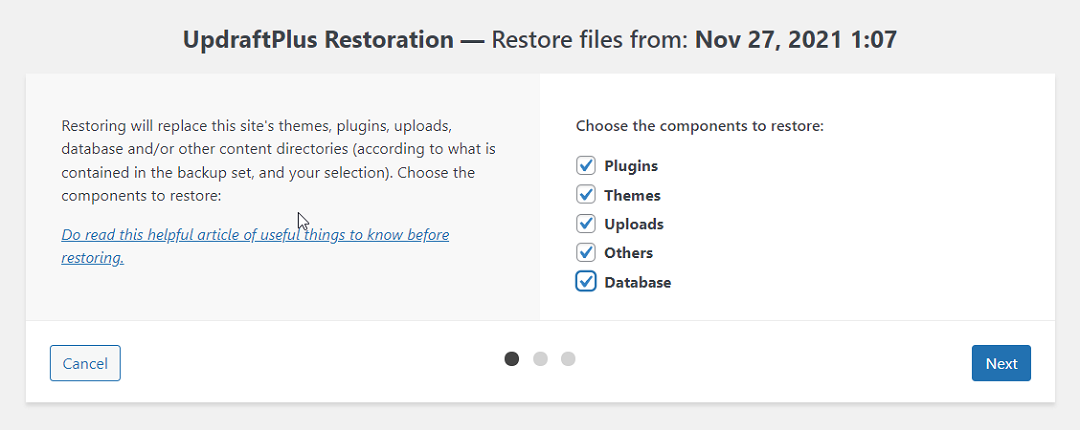This screenshot has height=430, width=1080.
Task: Click the backup date Nov 27, 2021 1:07
Action: [795, 40]
